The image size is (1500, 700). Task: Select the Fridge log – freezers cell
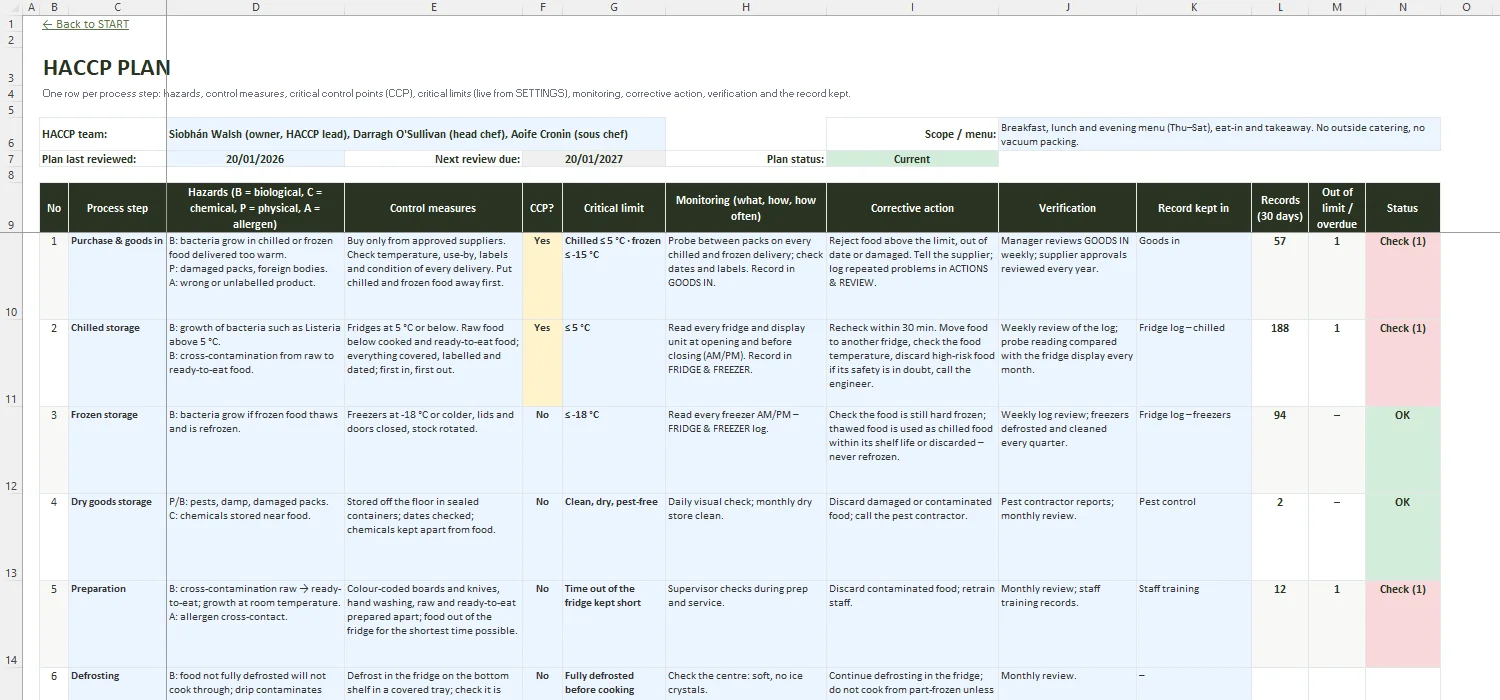click(1194, 450)
